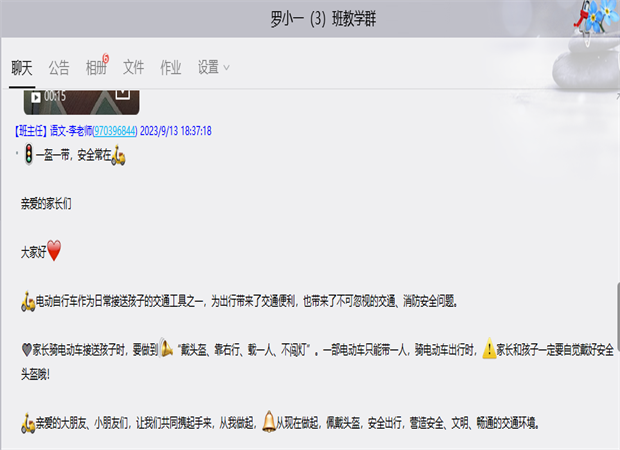This screenshot has height=450, width=620.
Task: Click the red heart emoji after 大家好
Action: (x=54, y=251)
